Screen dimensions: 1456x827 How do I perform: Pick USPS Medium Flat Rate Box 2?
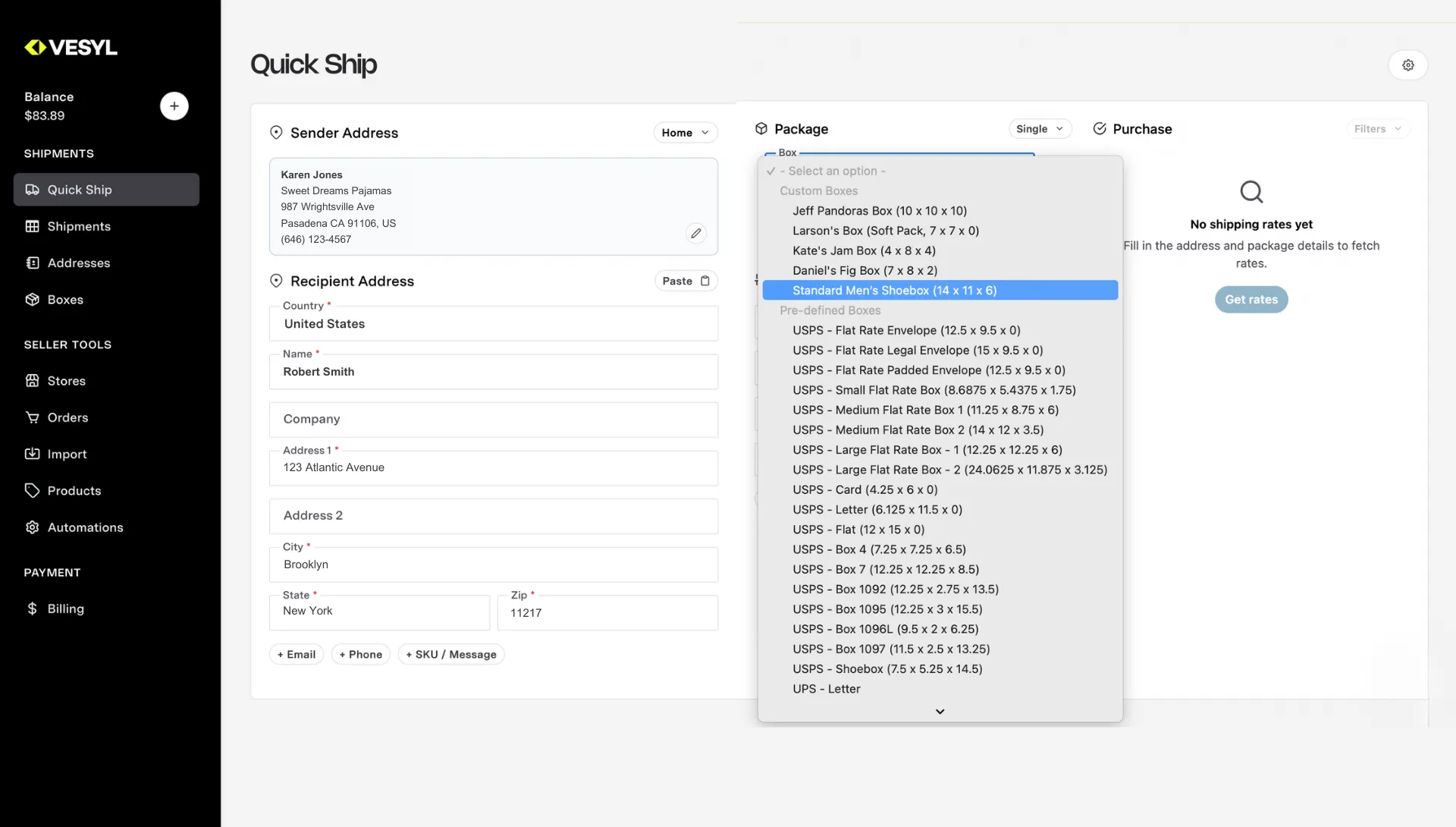click(x=940, y=430)
